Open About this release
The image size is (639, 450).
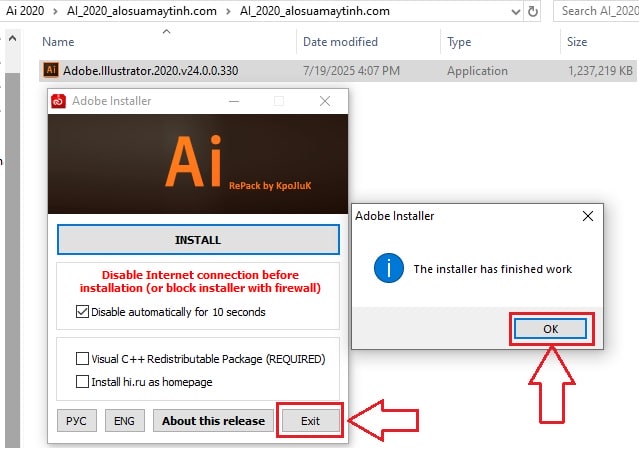213,421
